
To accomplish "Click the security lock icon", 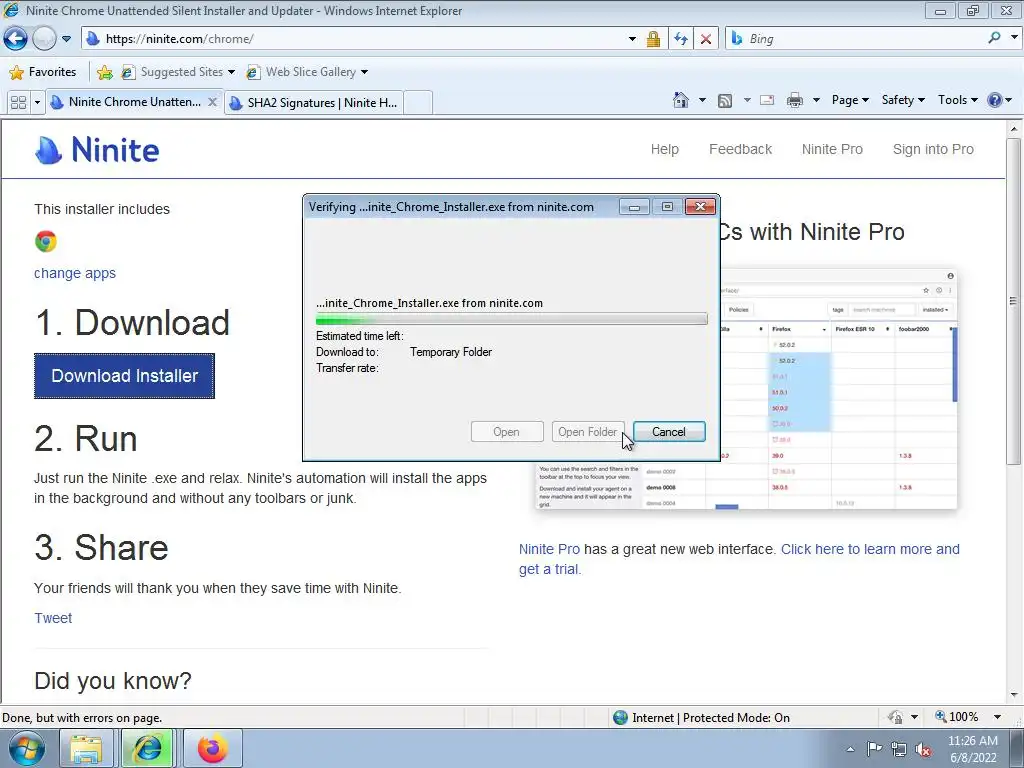I will tap(653, 39).
